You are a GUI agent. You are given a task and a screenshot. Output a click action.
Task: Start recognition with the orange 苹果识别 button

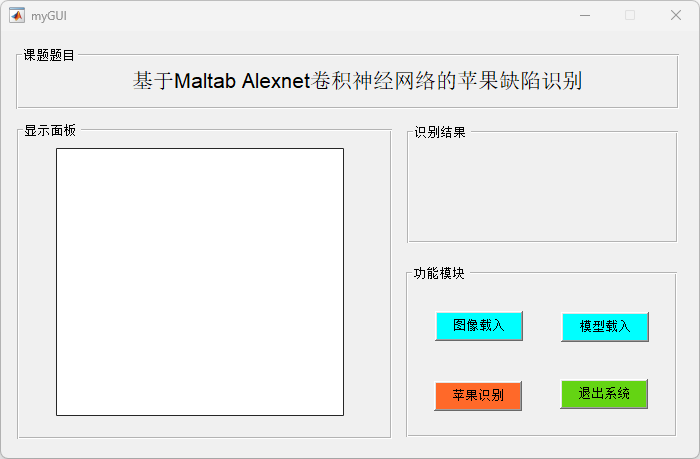478,395
